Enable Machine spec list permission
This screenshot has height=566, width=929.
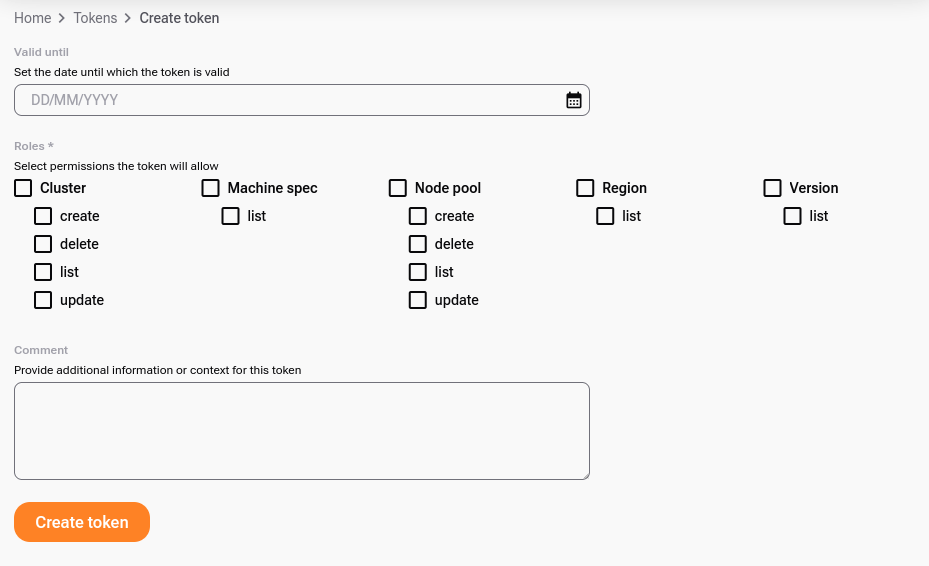point(230,216)
